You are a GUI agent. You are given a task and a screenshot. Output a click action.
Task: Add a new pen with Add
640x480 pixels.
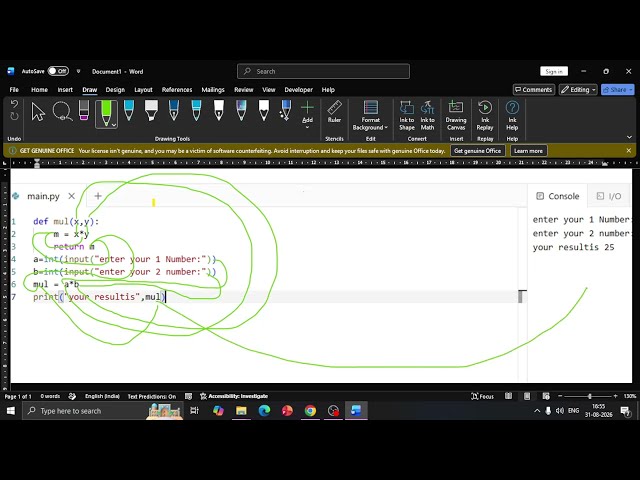coord(307,114)
